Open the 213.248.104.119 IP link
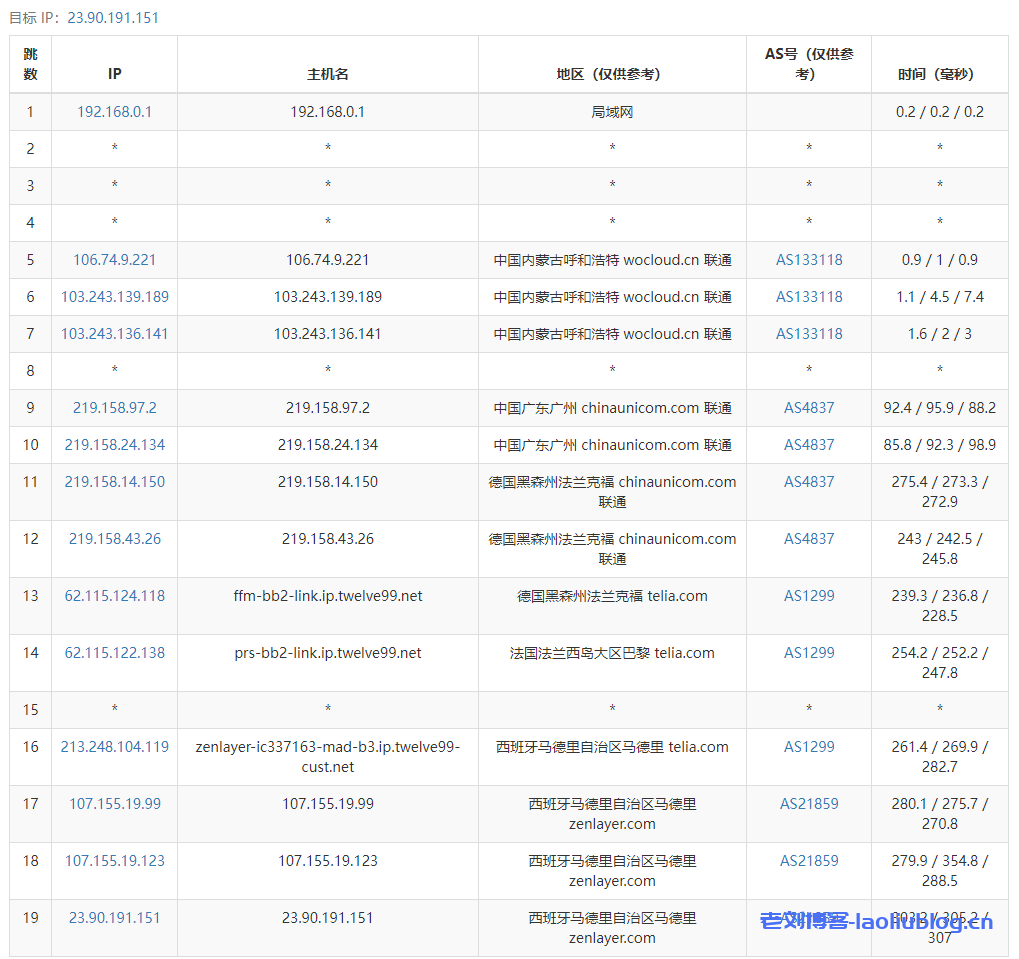 [x=114, y=747]
